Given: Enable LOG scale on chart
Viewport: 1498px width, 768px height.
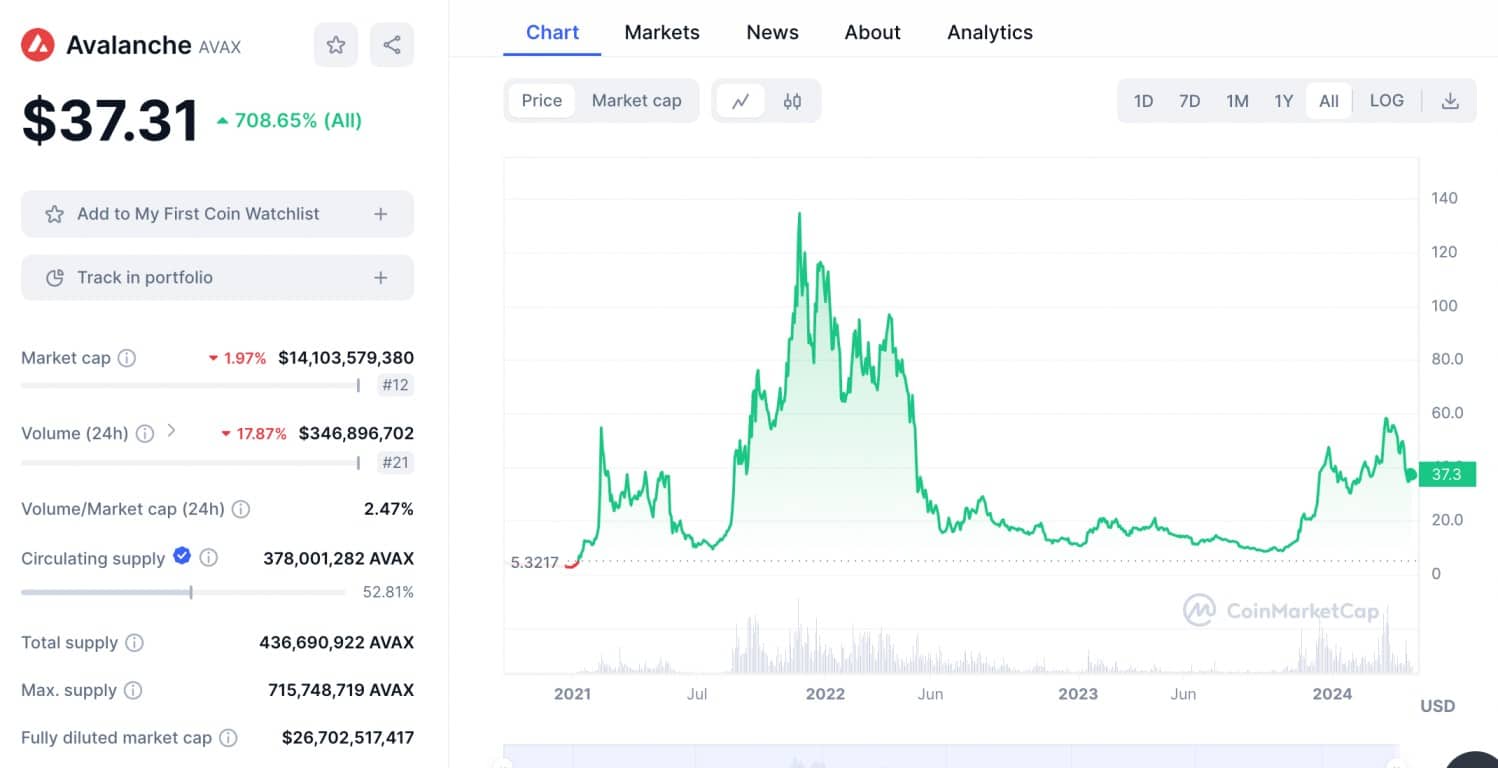Looking at the screenshot, I should coord(1387,101).
